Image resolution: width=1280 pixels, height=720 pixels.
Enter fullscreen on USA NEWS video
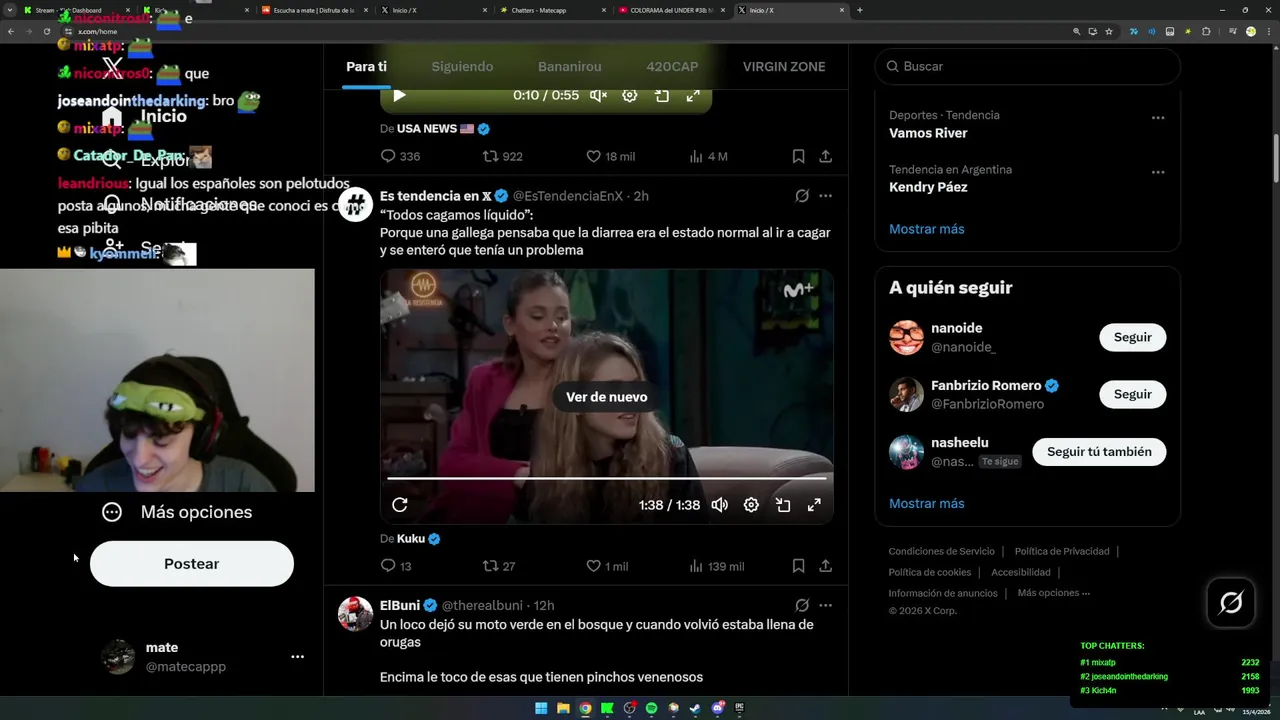(692, 95)
